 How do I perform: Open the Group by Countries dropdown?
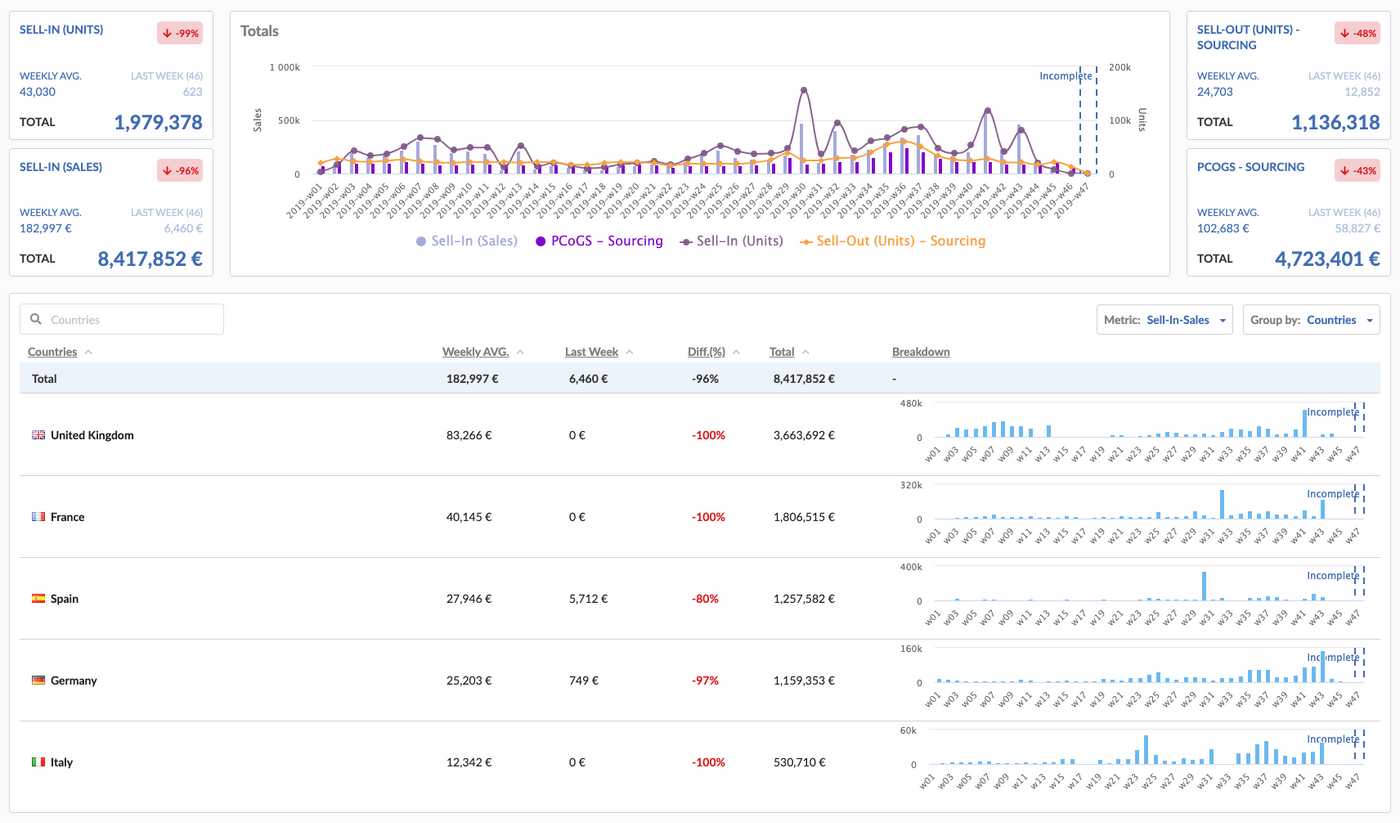[1311, 320]
